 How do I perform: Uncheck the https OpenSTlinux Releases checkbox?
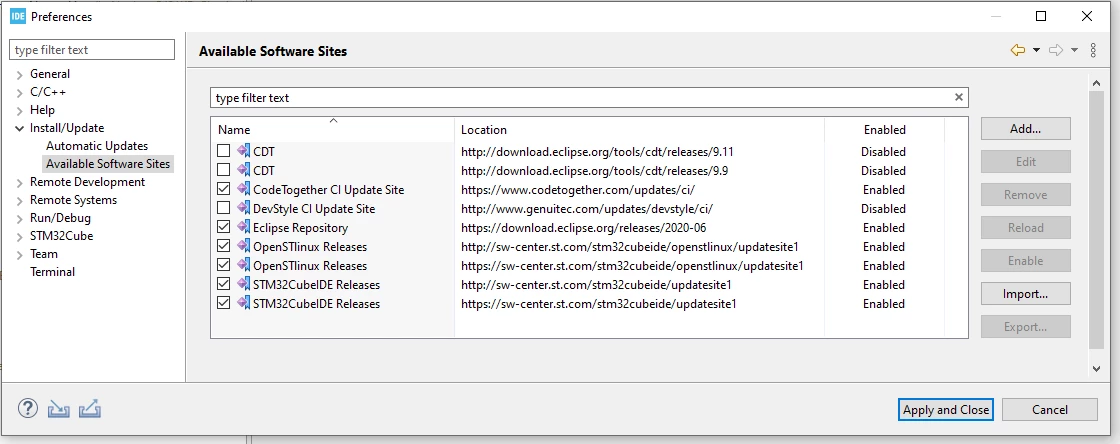(x=224, y=265)
